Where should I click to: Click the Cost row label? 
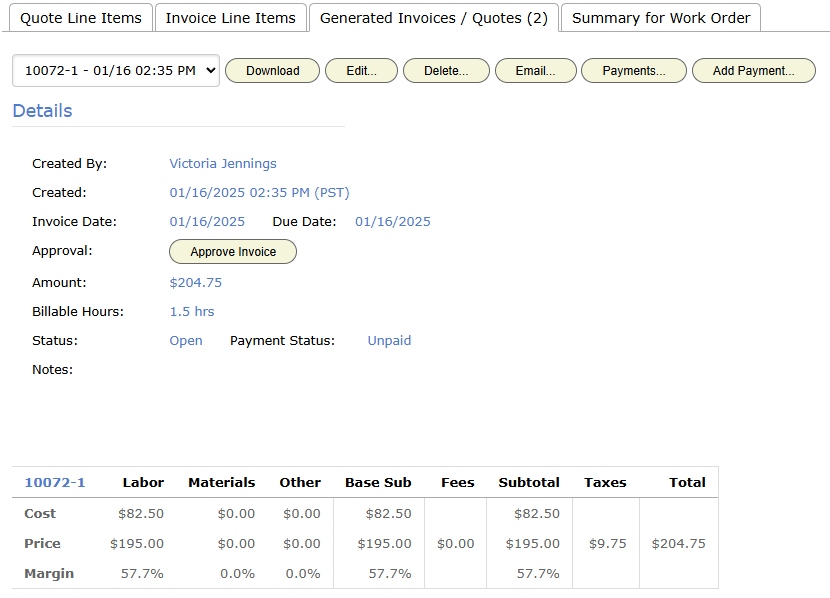point(40,514)
